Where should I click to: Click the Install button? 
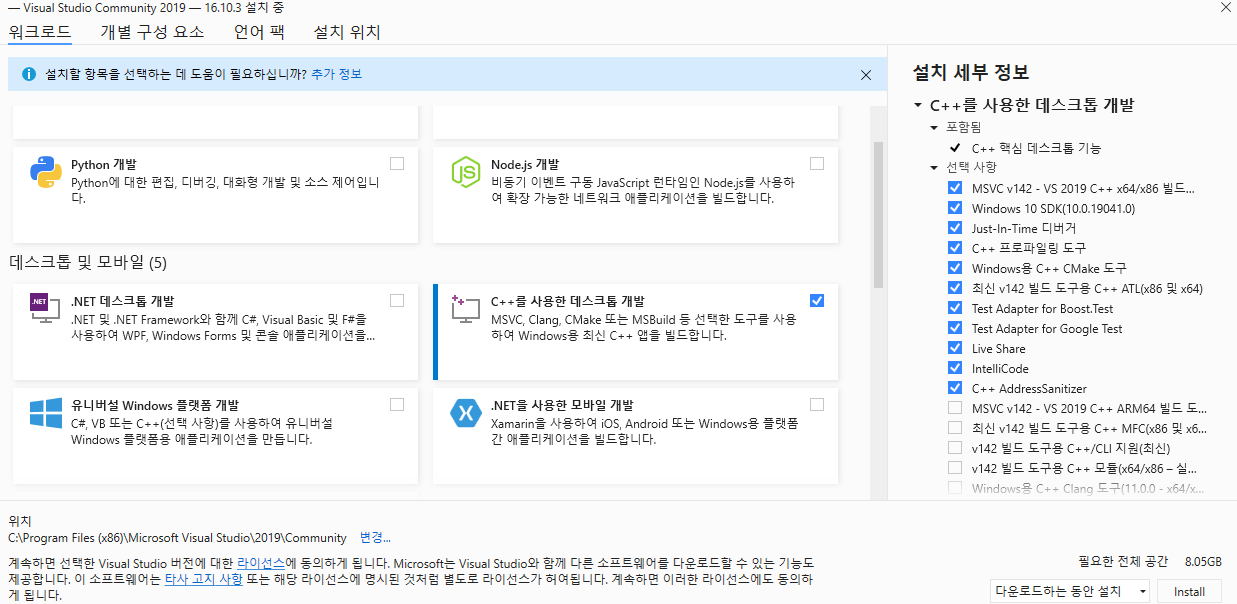click(x=1189, y=591)
